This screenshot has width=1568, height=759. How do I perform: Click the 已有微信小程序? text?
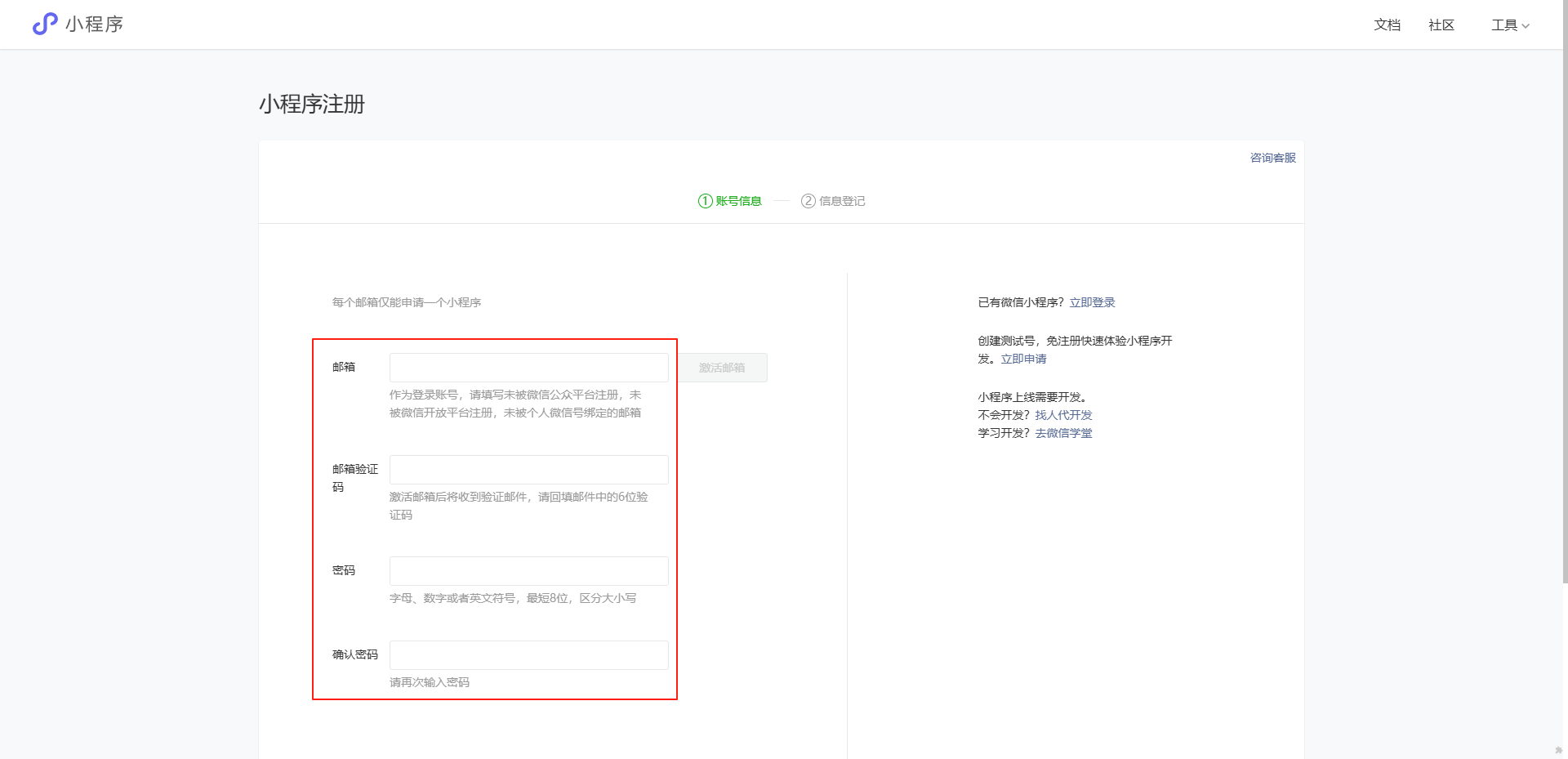pyautogui.click(x=1021, y=302)
